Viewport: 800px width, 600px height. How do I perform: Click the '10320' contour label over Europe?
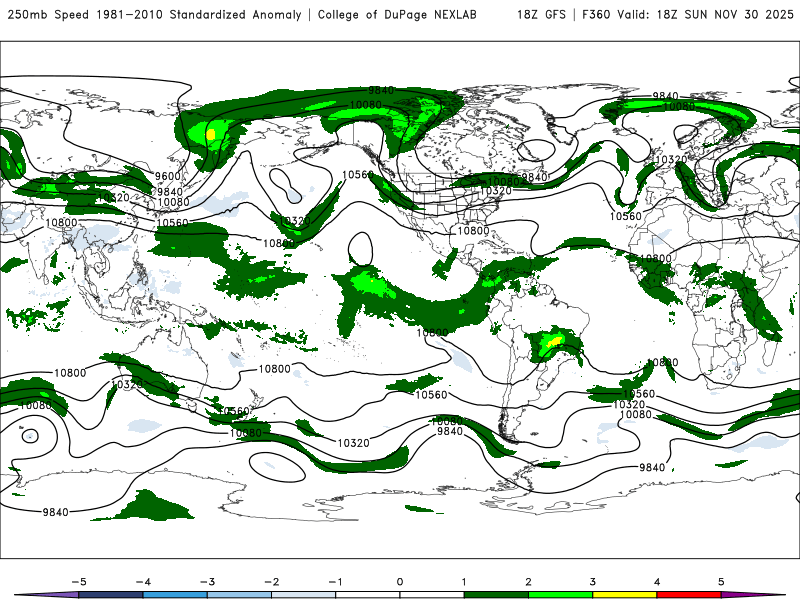click(671, 159)
